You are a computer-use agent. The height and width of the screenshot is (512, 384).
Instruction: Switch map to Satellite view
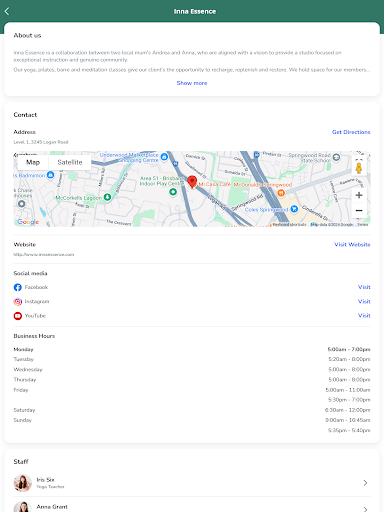[70, 162]
